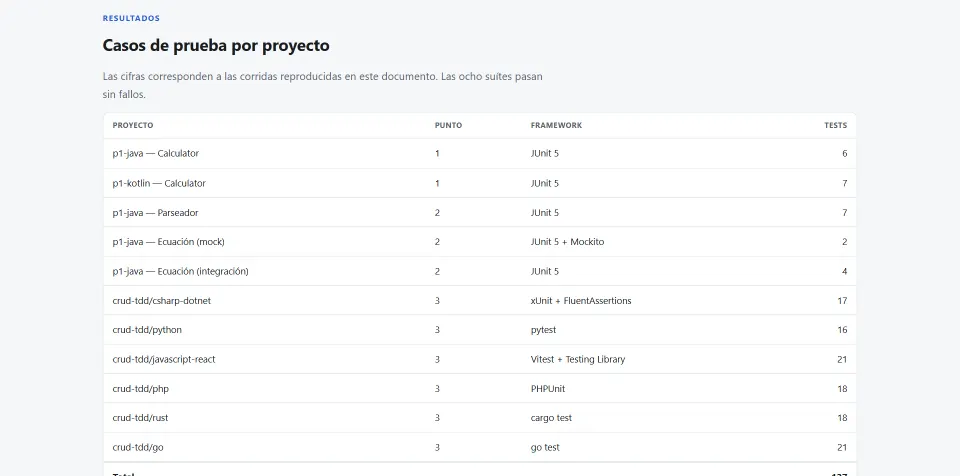Click the tests count 2 for Ecuación (mock)

(844, 242)
